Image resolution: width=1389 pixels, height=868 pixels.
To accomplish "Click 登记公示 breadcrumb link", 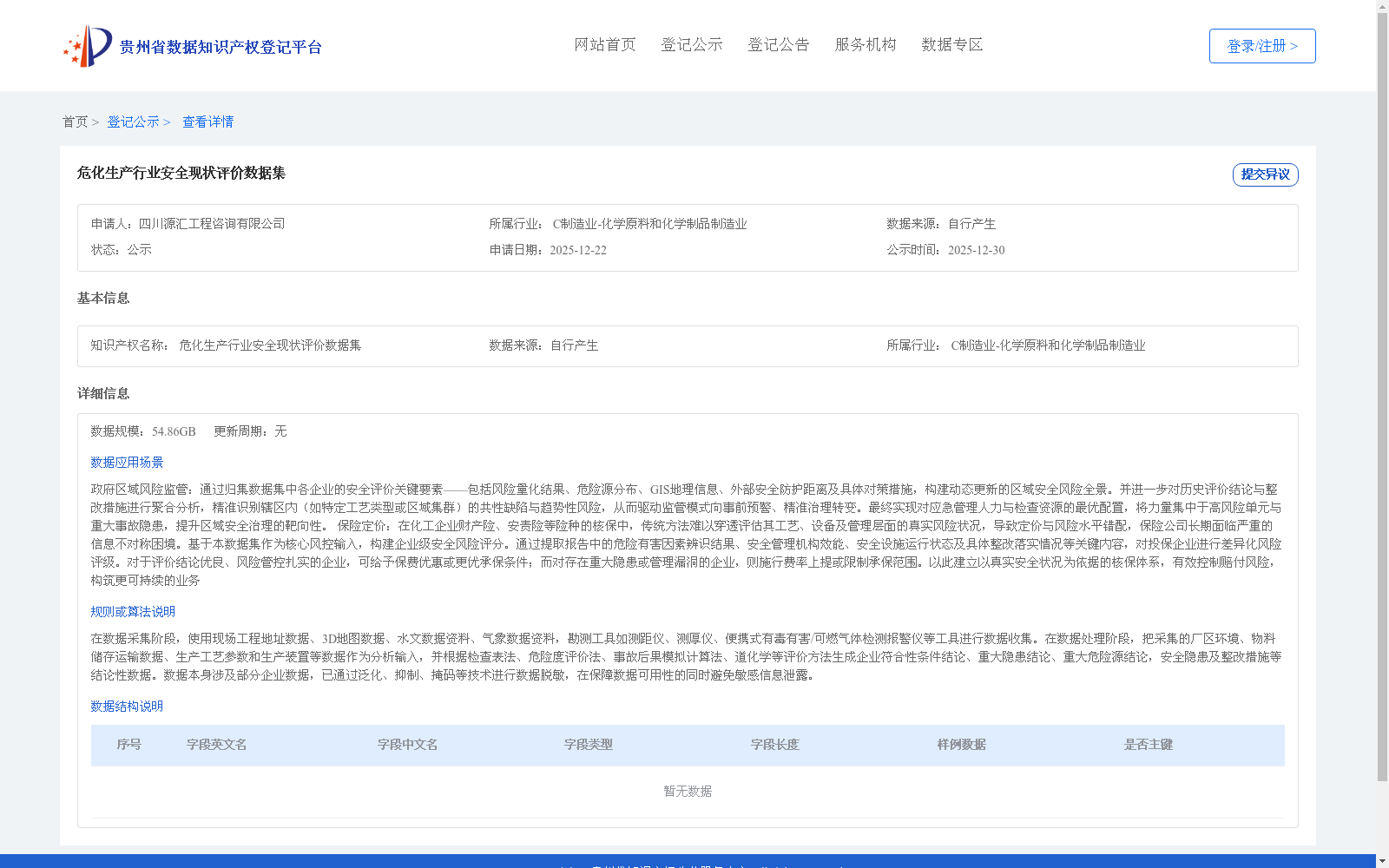I will click(x=133, y=122).
